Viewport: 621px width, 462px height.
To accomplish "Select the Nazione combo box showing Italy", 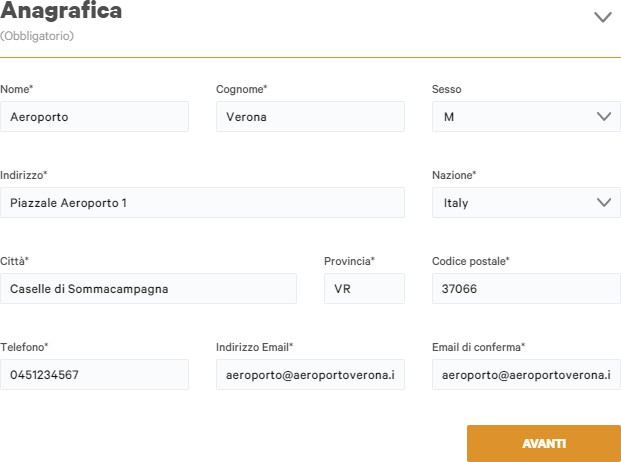I will [526, 202].
